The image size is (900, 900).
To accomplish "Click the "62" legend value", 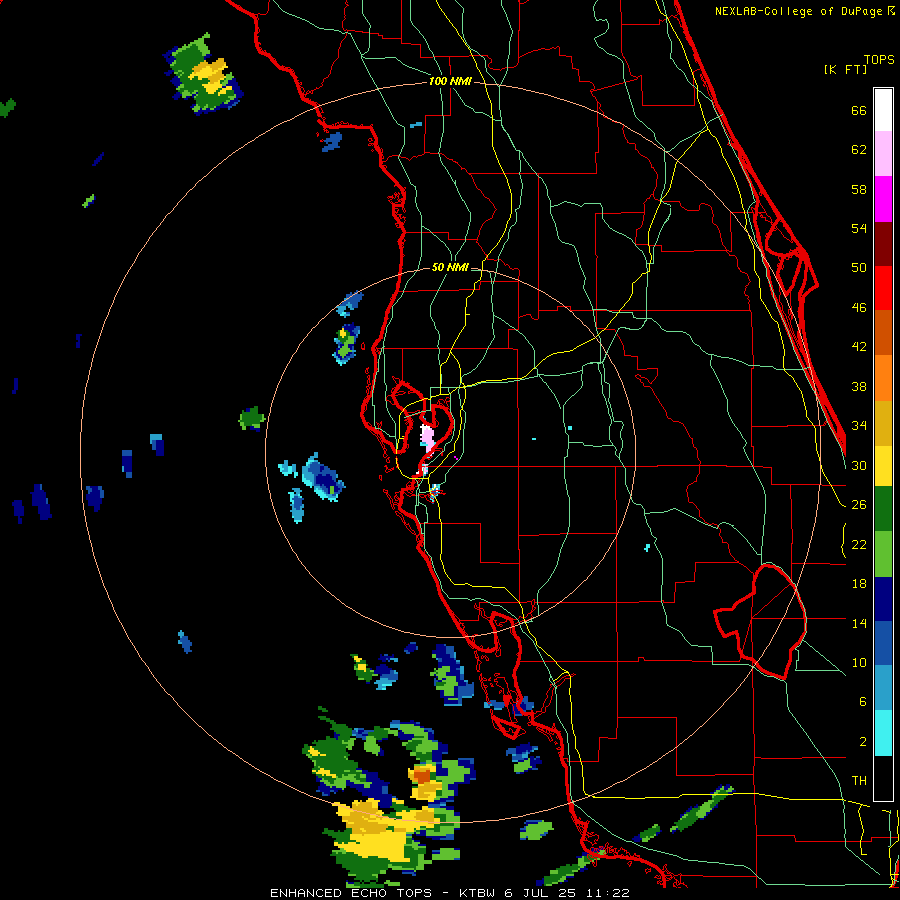I will (859, 150).
